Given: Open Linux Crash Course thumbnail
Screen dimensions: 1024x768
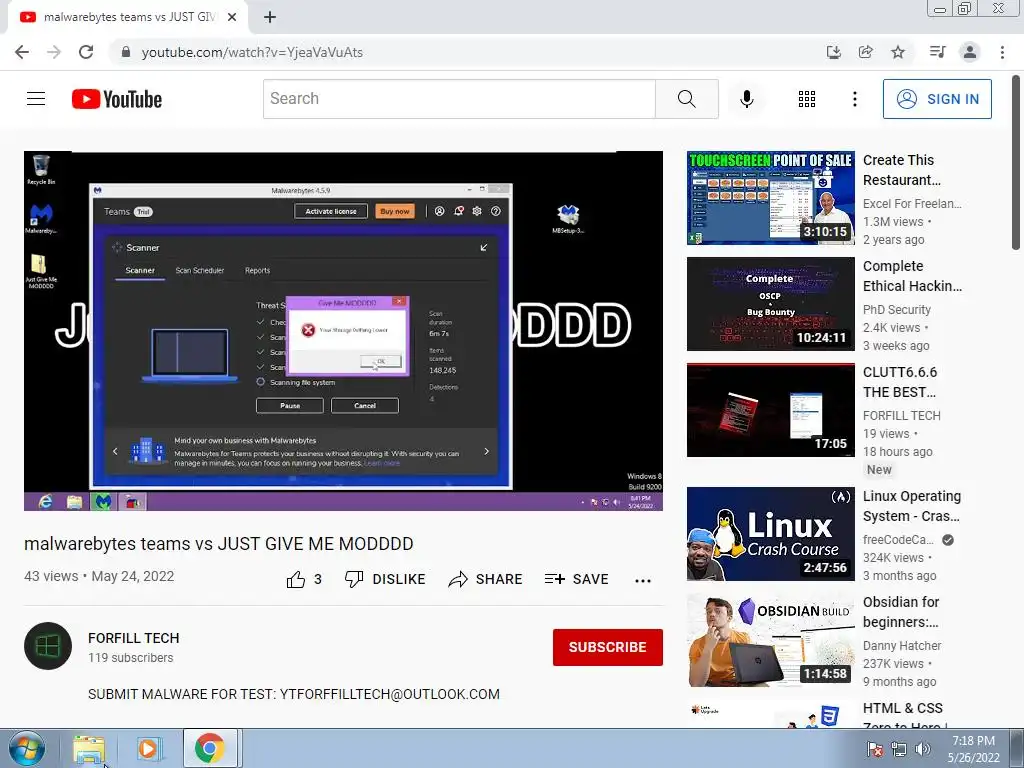Looking at the screenshot, I should (771, 534).
